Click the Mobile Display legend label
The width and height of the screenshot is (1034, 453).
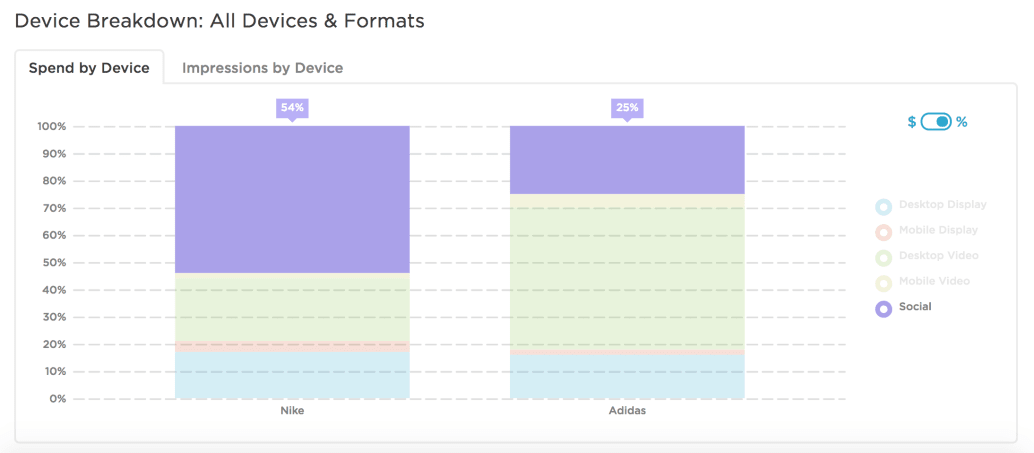pos(938,230)
